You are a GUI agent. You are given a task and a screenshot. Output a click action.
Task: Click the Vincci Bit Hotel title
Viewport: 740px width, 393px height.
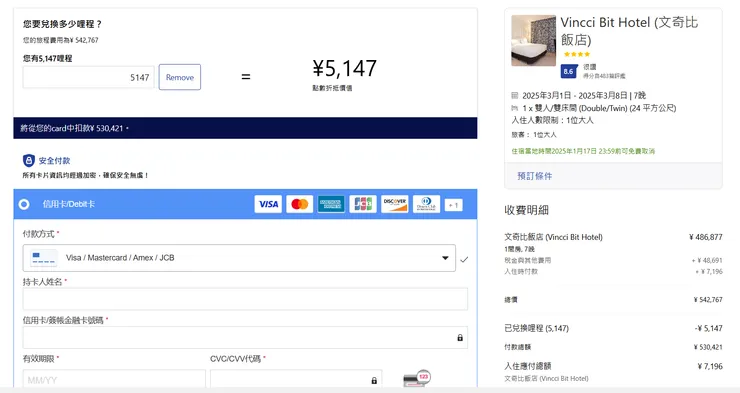pyautogui.click(x=629, y=31)
